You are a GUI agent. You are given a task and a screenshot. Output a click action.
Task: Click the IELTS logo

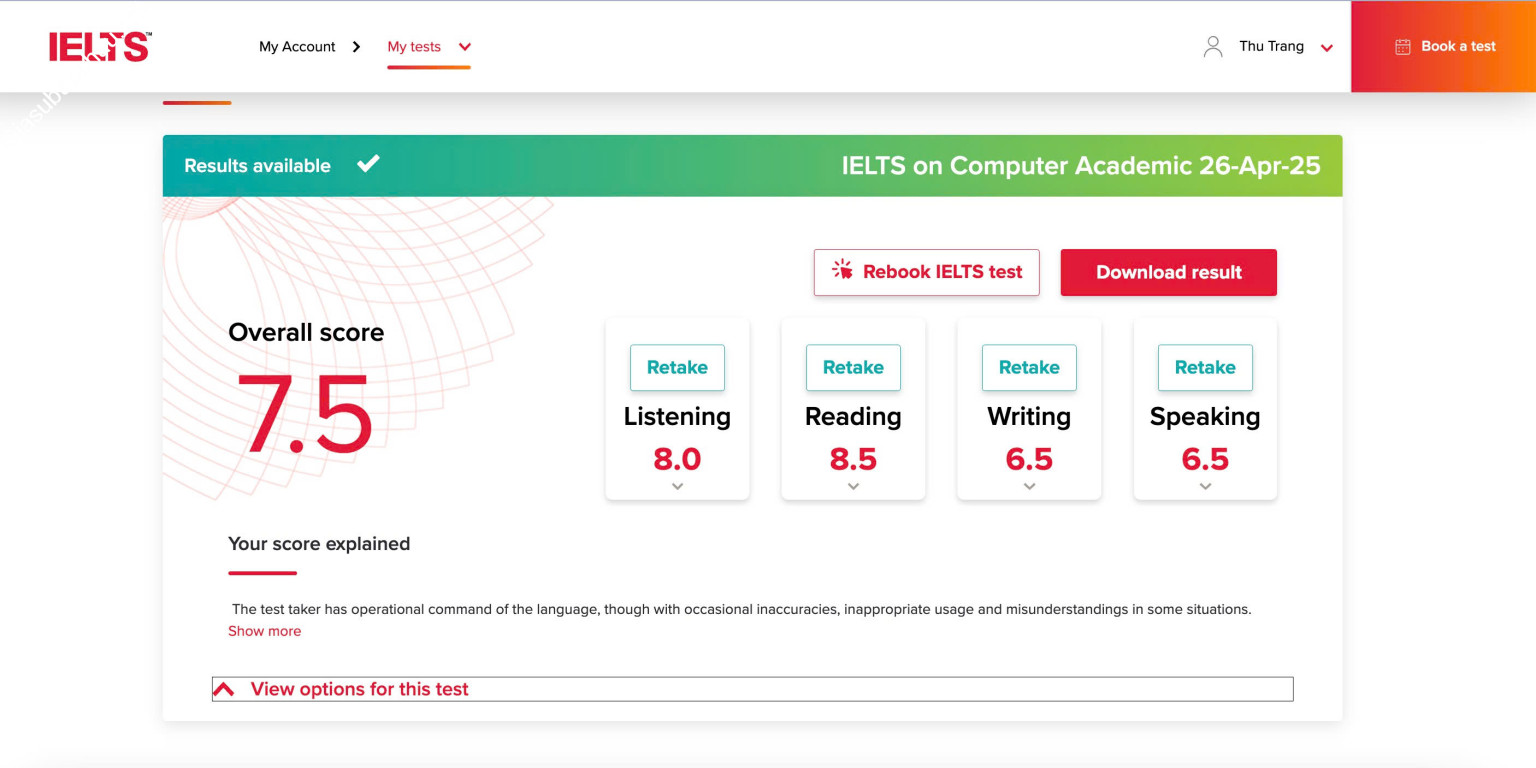[100, 47]
